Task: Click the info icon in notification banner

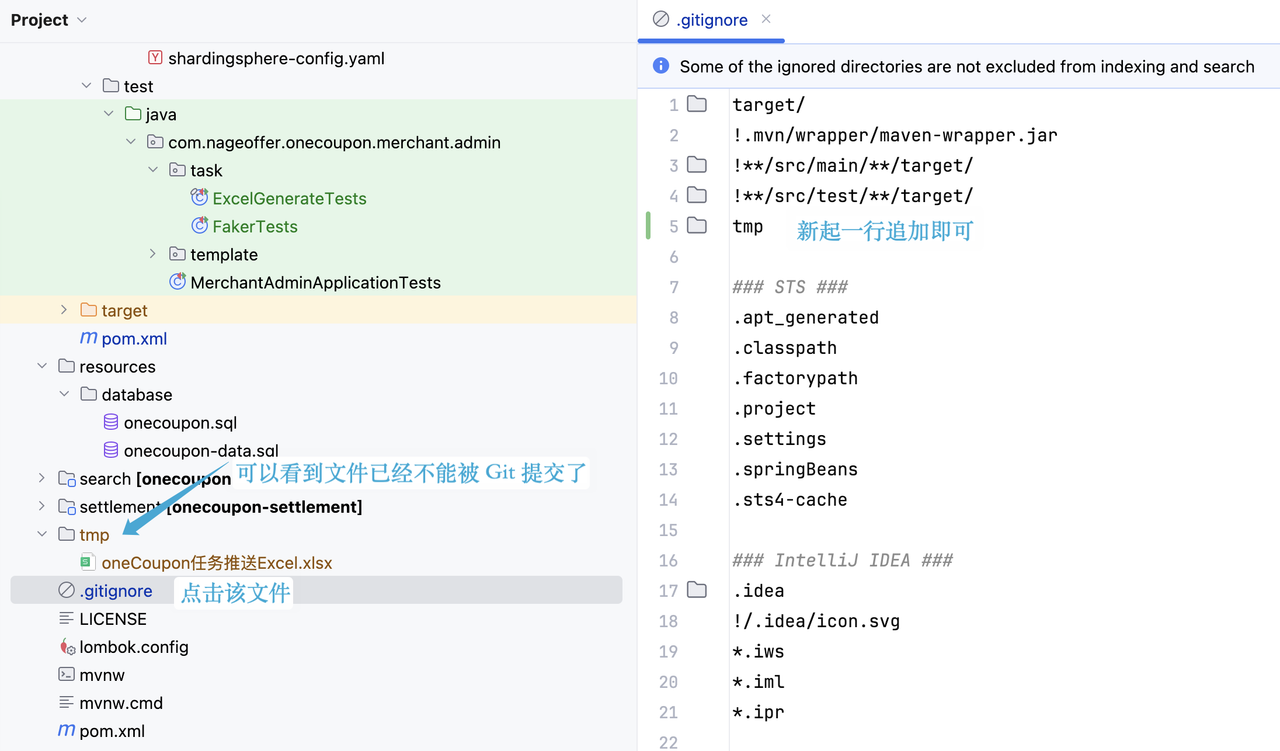Action: [661, 66]
